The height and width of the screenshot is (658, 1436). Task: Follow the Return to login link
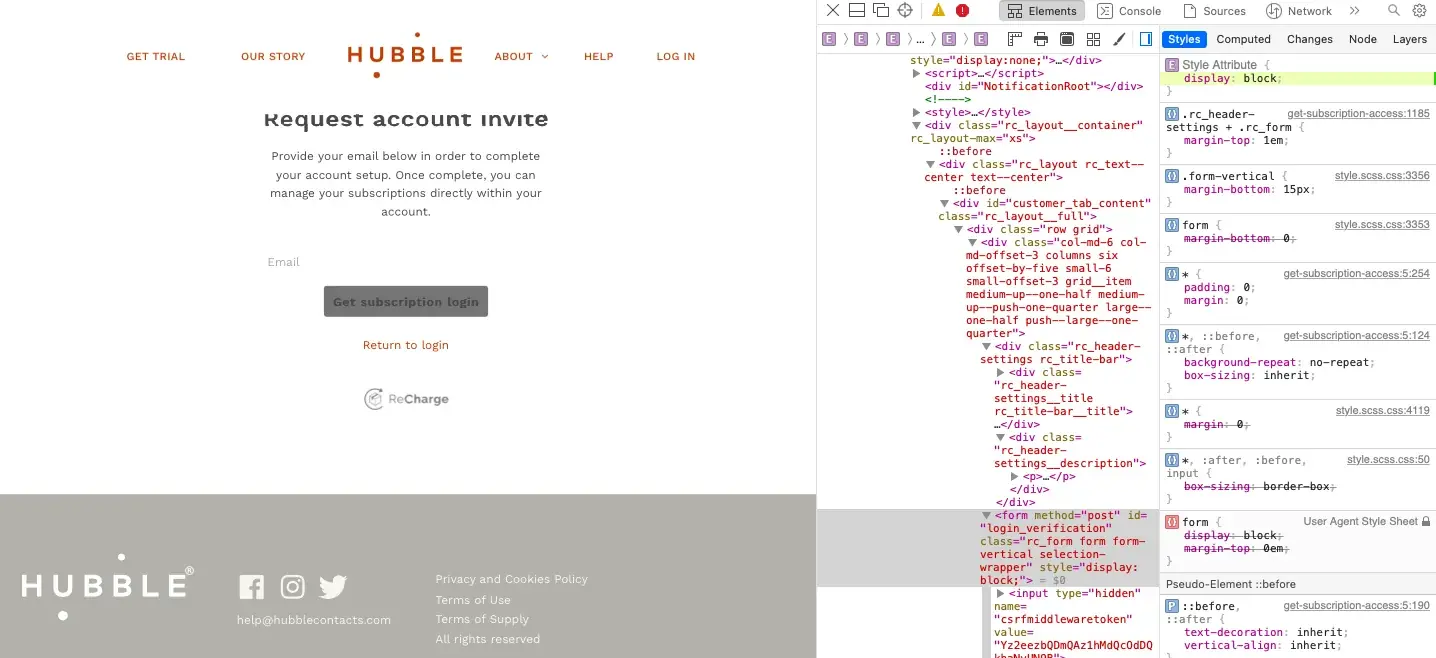pyautogui.click(x=406, y=345)
